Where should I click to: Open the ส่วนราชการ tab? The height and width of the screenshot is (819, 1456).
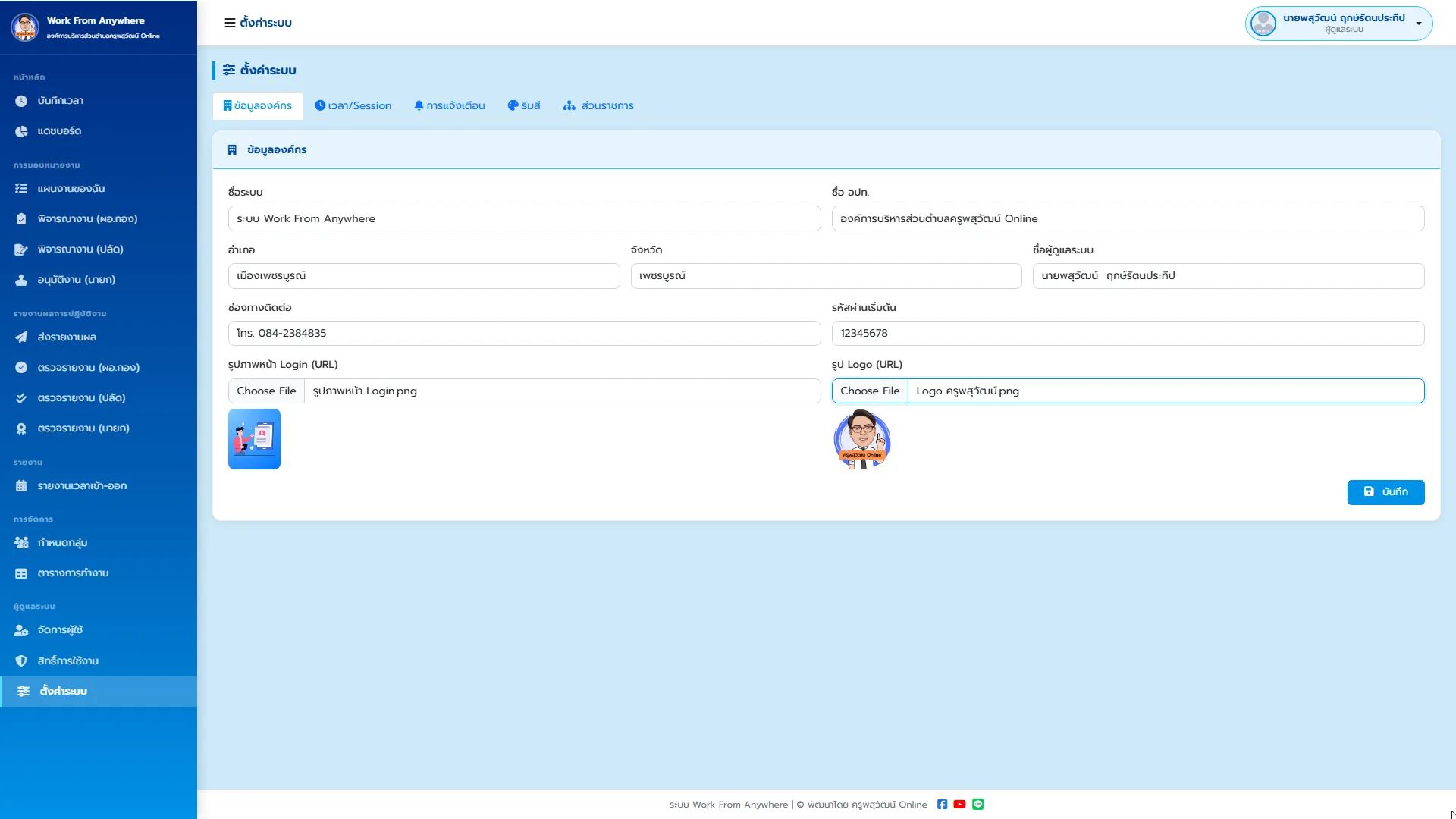click(598, 106)
